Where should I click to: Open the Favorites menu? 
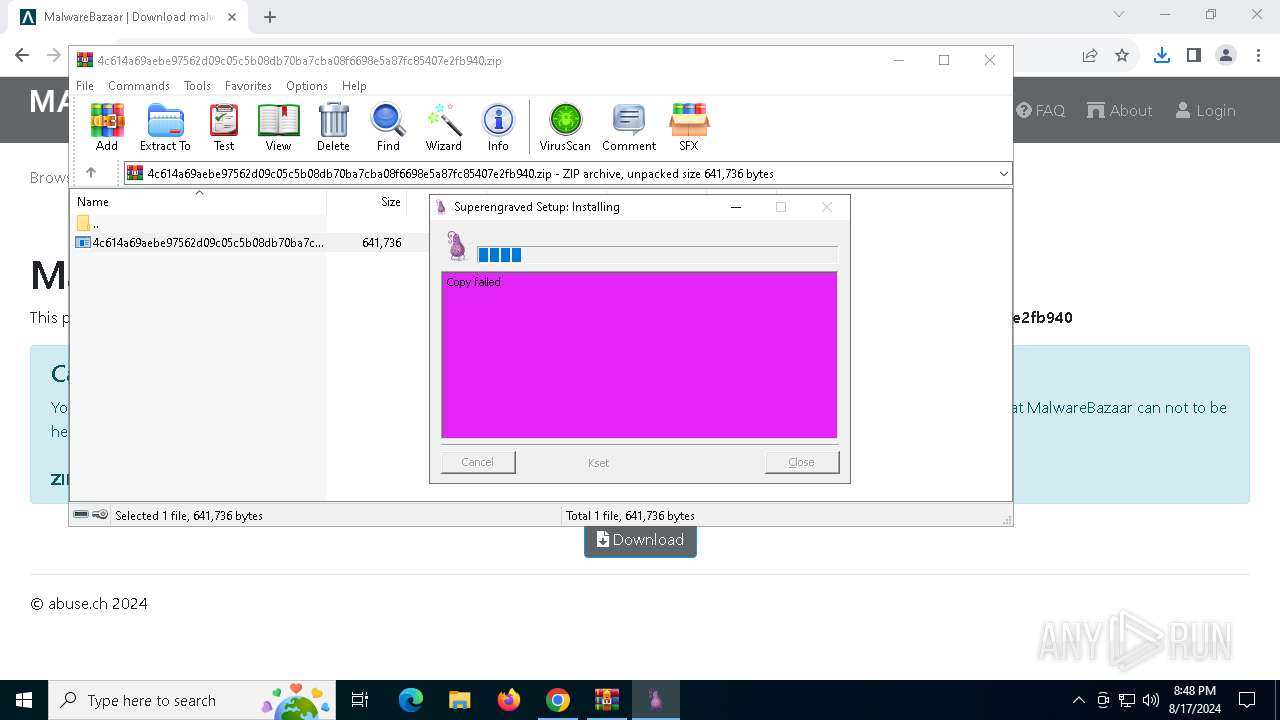pyautogui.click(x=248, y=86)
